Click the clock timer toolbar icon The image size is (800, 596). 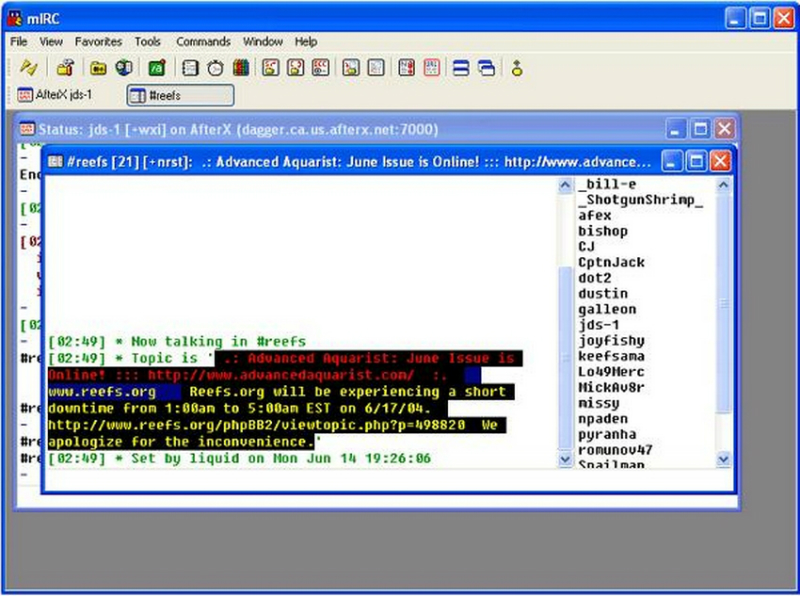pos(215,68)
